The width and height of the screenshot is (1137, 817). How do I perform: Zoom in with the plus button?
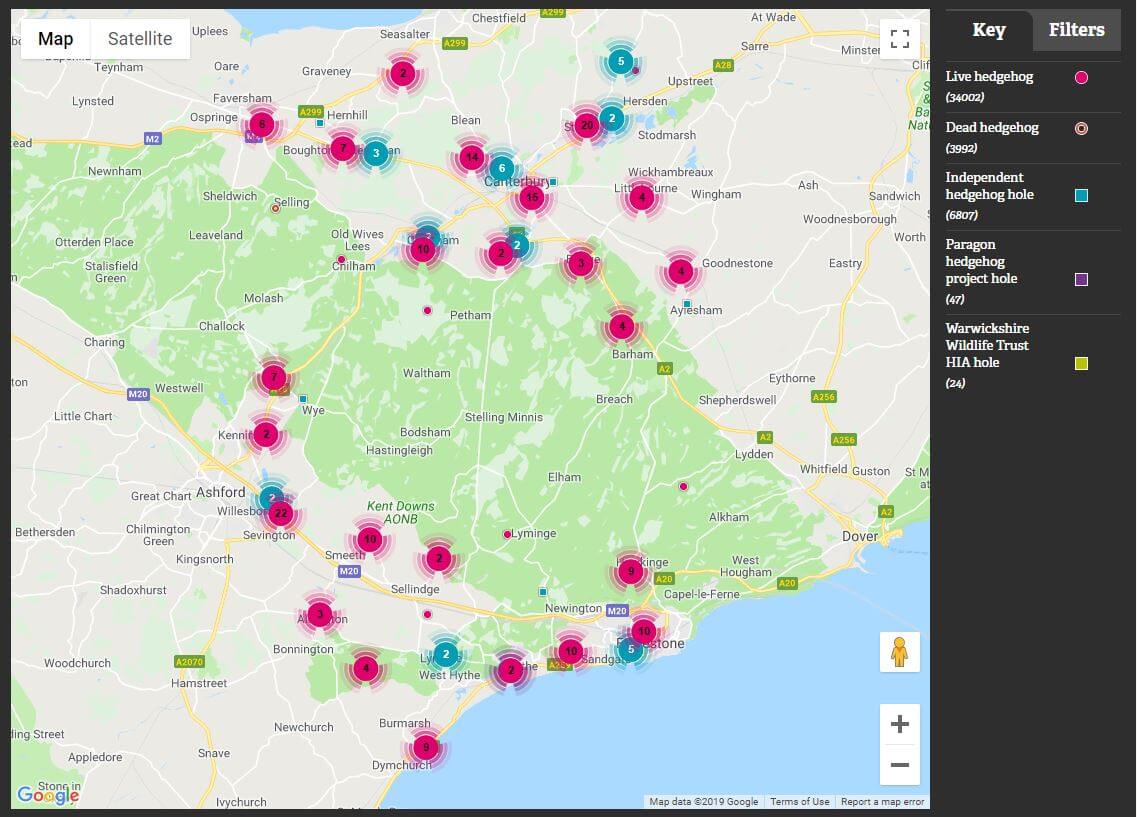(899, 724)
